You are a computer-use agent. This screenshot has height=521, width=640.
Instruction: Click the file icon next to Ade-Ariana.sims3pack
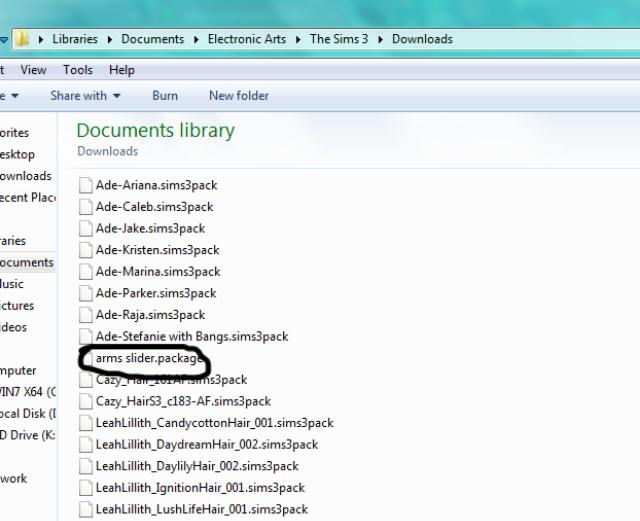[x=86, y=185]
